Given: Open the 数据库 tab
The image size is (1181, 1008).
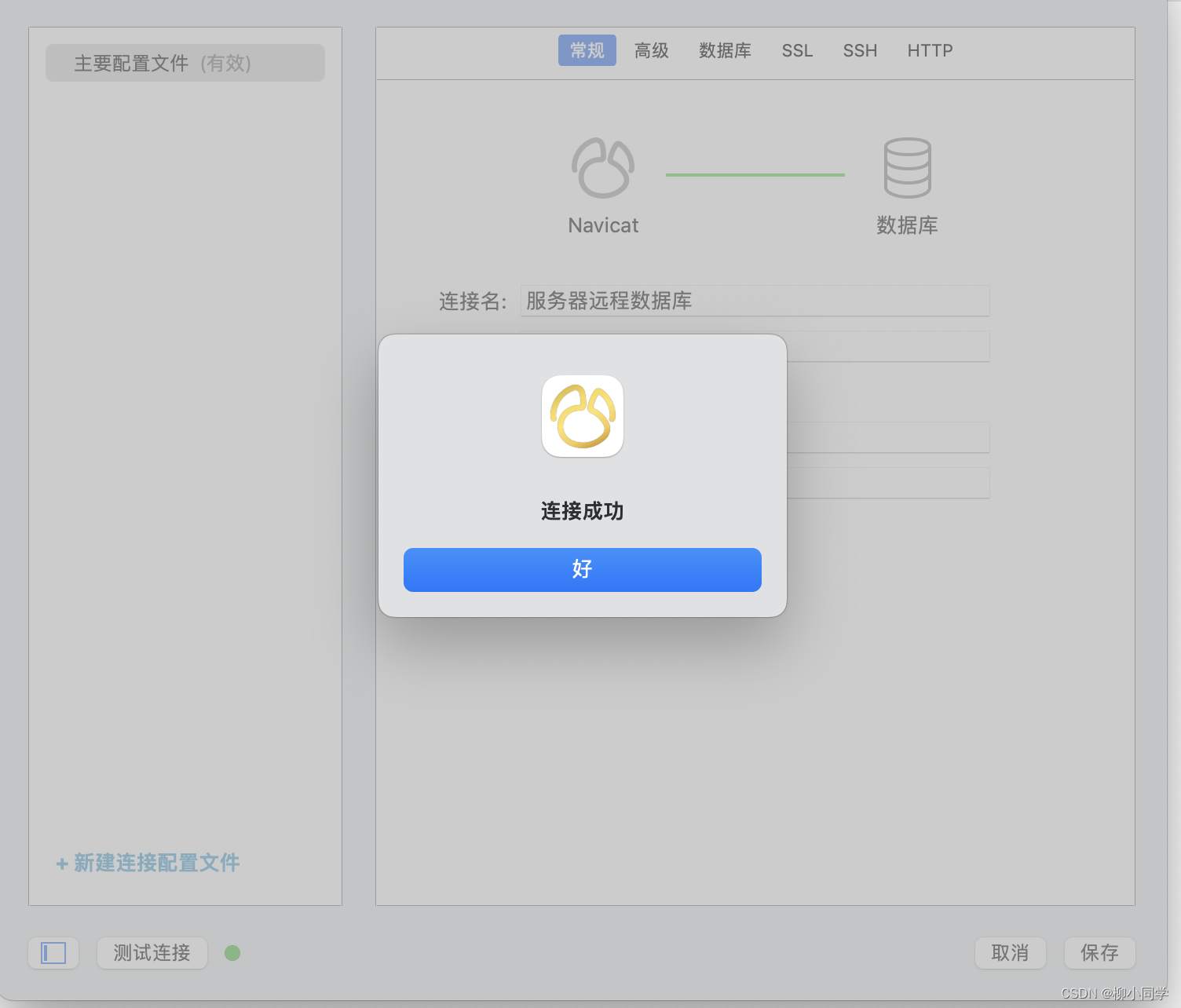Looking at the screenshot, I should 725,50.
